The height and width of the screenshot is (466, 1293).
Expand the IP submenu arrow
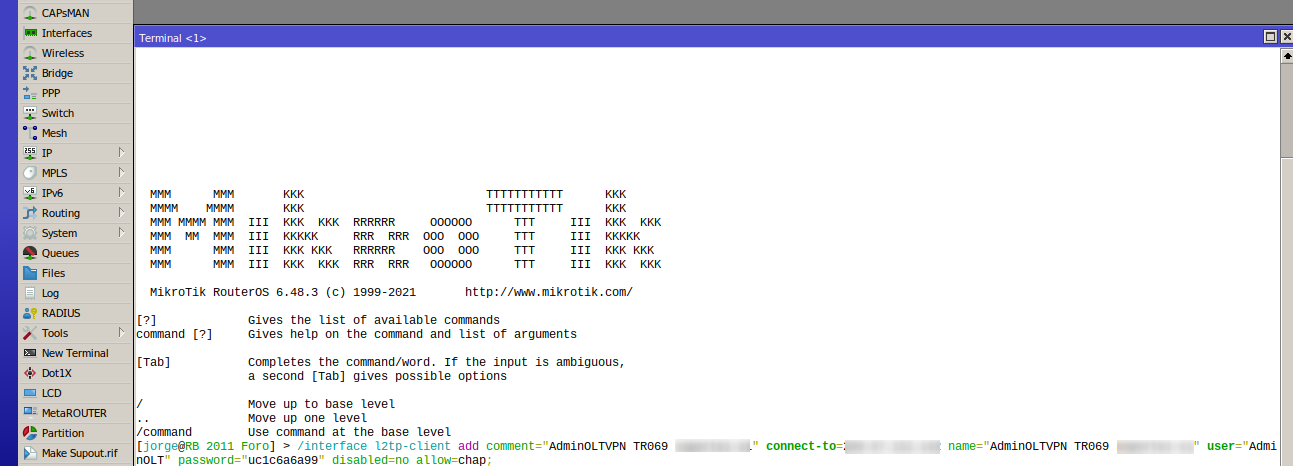pyautogui.click(x=121, y=153)
